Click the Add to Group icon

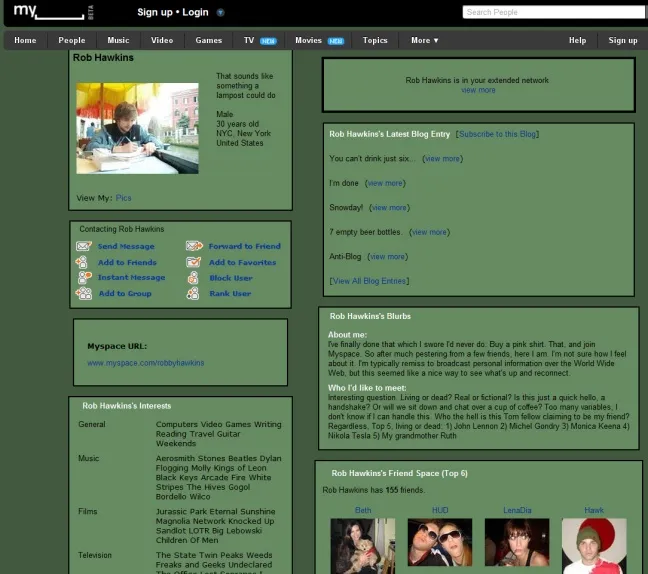(x=84, y=293)
